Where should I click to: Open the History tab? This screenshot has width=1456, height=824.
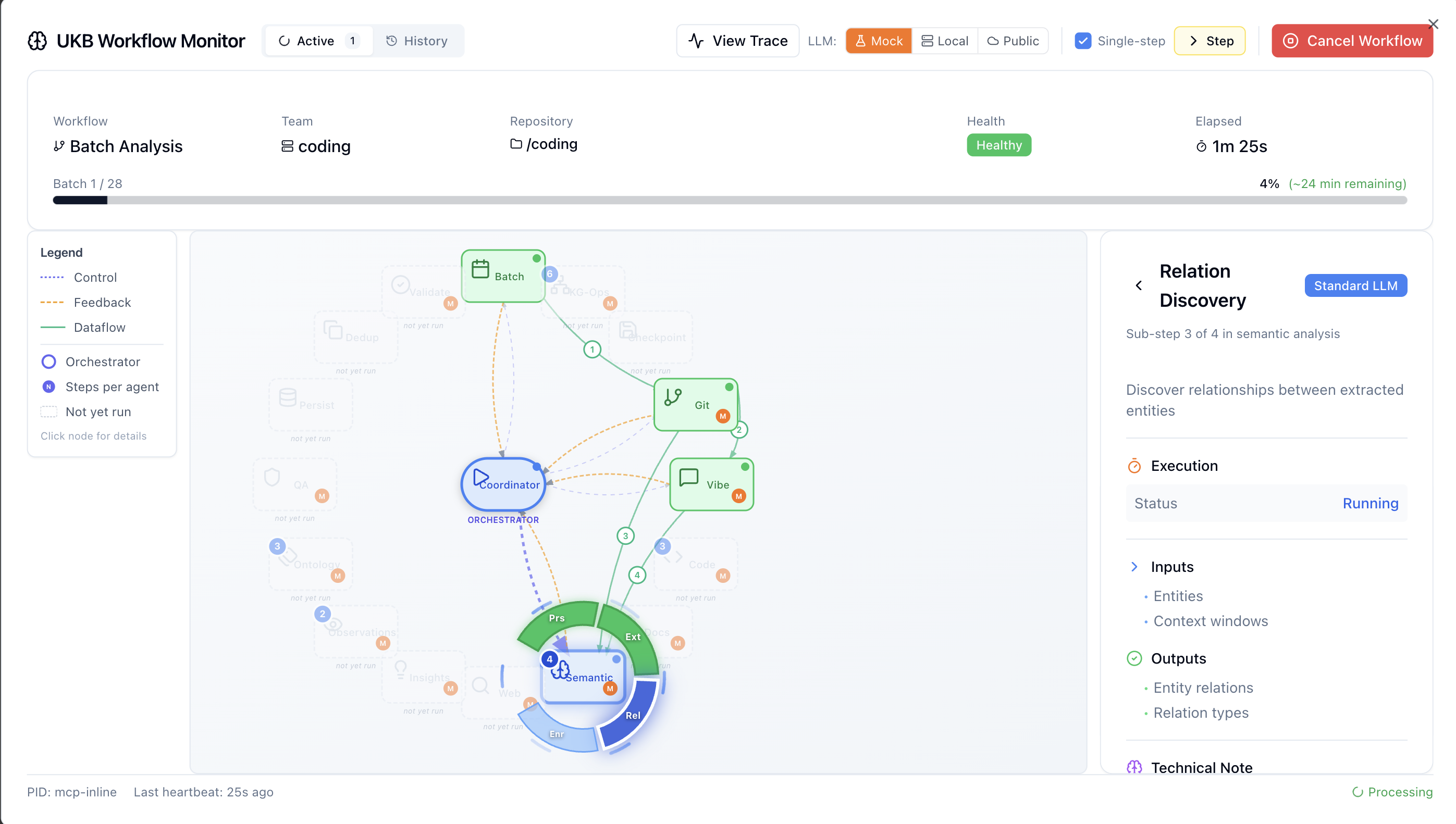click(x=417, y=41)
